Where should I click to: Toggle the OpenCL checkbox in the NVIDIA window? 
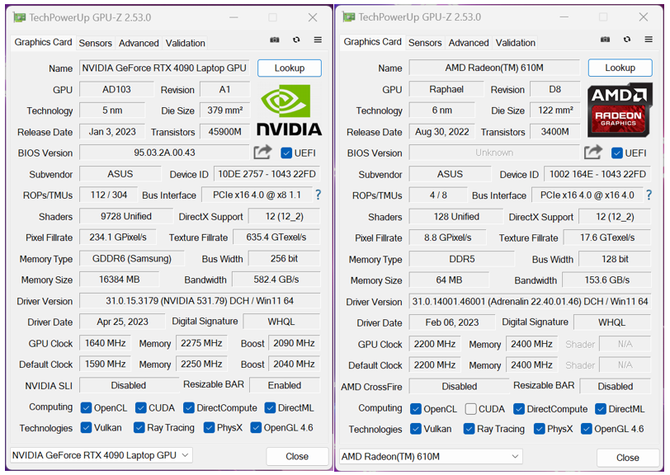pos(86,408)
